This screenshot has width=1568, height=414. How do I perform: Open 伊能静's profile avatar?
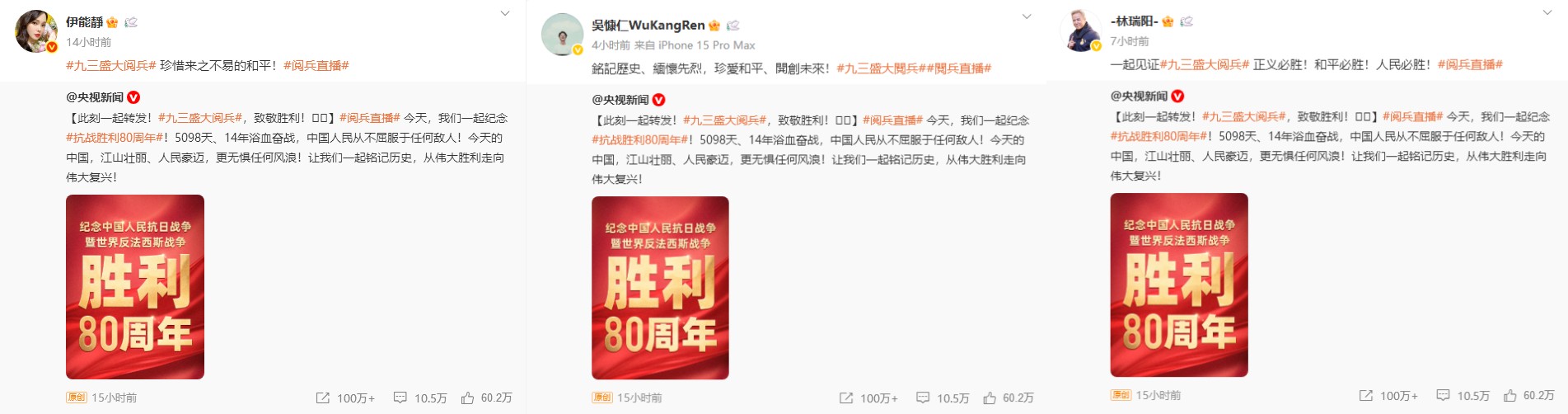click(x=36, y=31)
